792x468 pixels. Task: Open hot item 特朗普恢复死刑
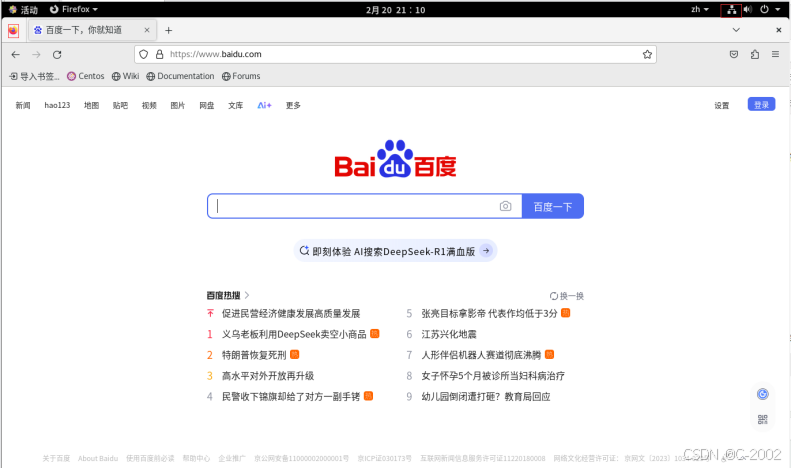(254, 355)
